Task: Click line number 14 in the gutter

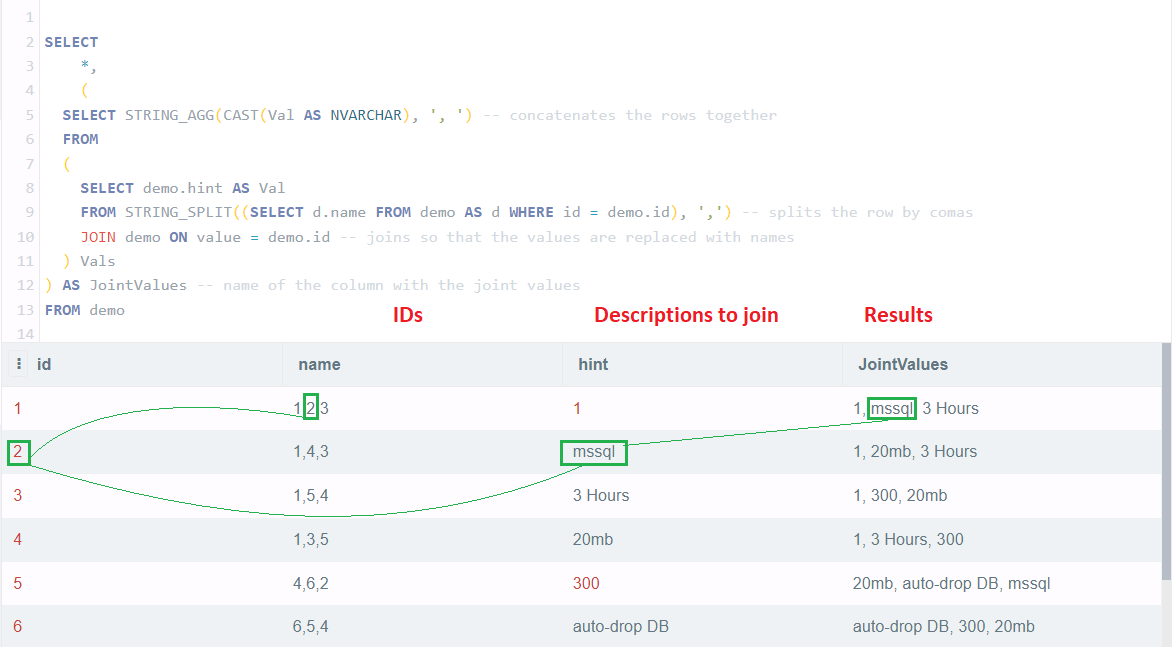Action: (25, 334)
